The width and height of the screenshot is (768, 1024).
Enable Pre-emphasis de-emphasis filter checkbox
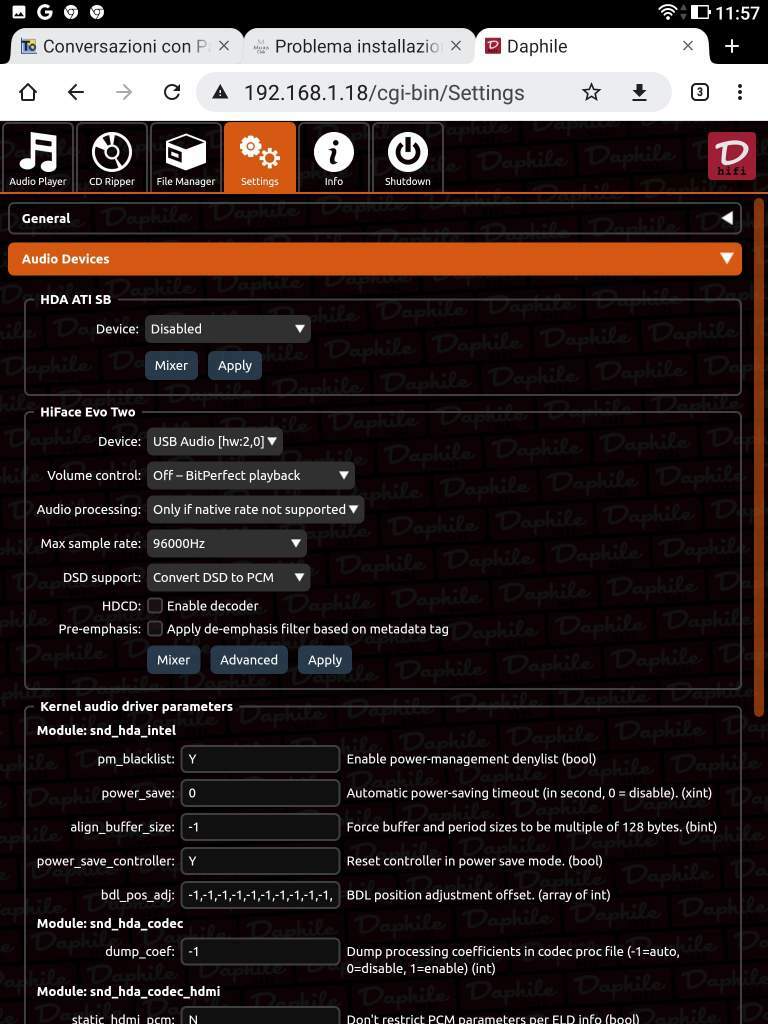(155, 629)
